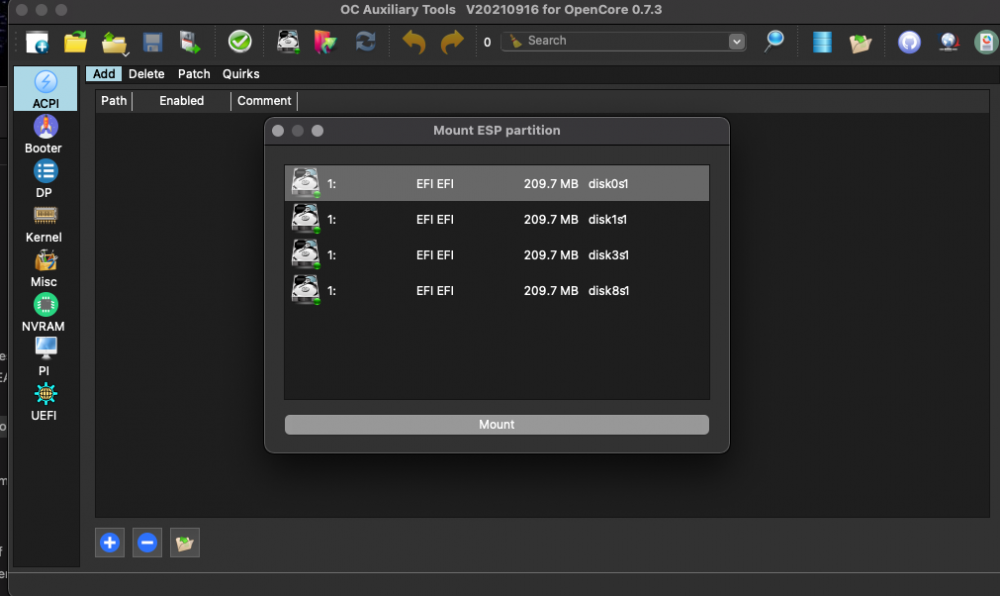Click the Save As toolbar icon
This screenshot has height=596, width=1000.
coord(190,42)
